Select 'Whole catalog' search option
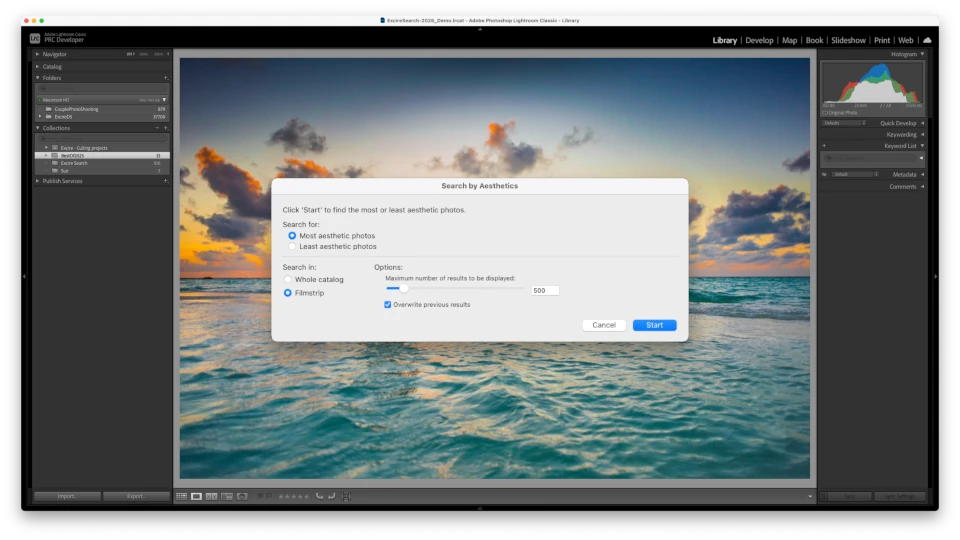This screenshot has width=960, height=540. pyautogui.click(x=288, y=279)
